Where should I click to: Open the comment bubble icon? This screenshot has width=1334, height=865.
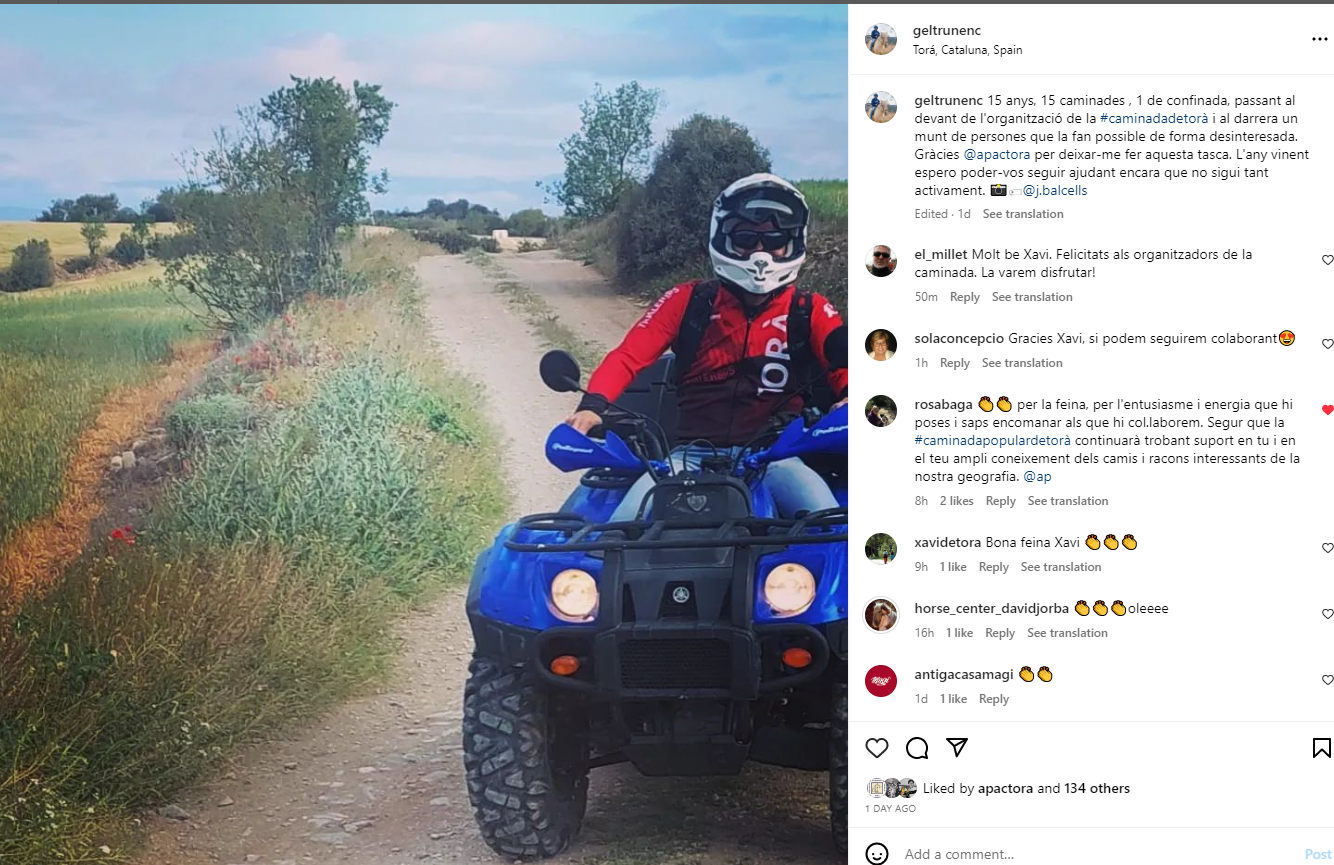[917, 748]
